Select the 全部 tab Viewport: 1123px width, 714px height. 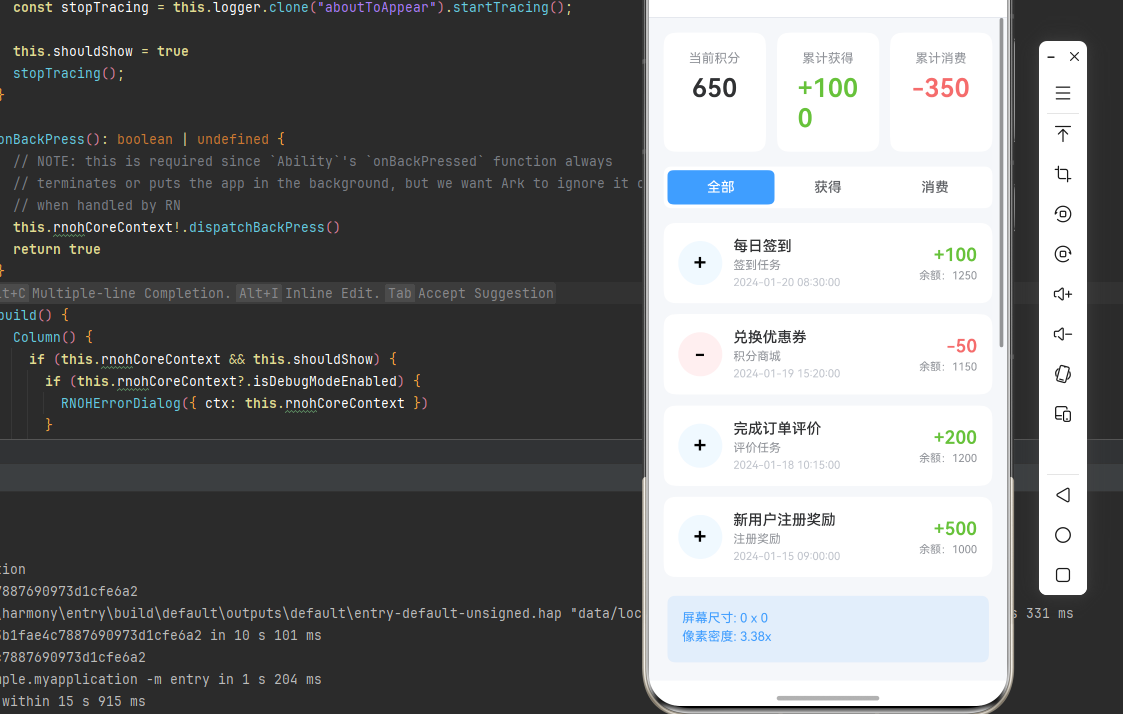(720, 187)
